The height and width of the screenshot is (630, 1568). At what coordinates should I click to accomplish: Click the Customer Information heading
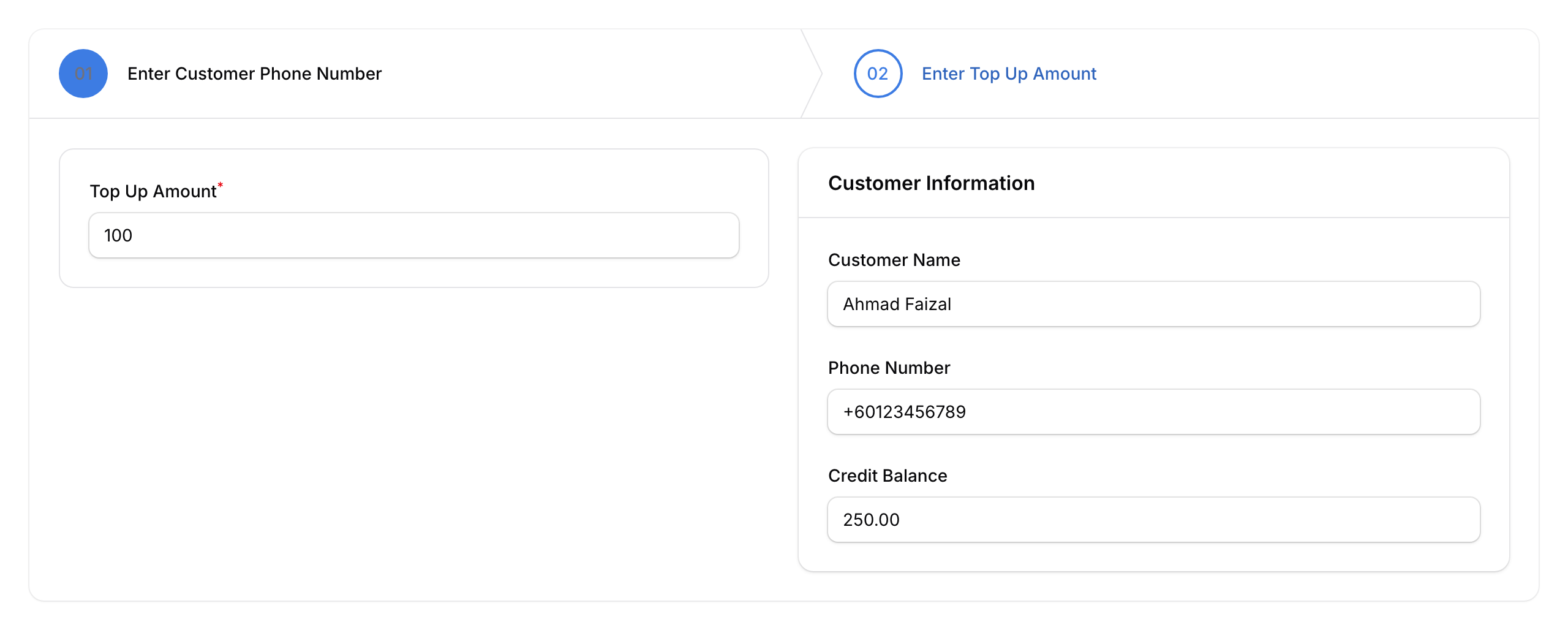pos(932,183)
